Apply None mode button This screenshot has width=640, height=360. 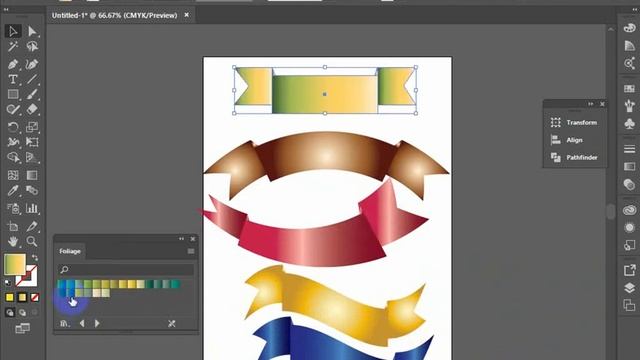pyautogui.click(x=35, y=298)
